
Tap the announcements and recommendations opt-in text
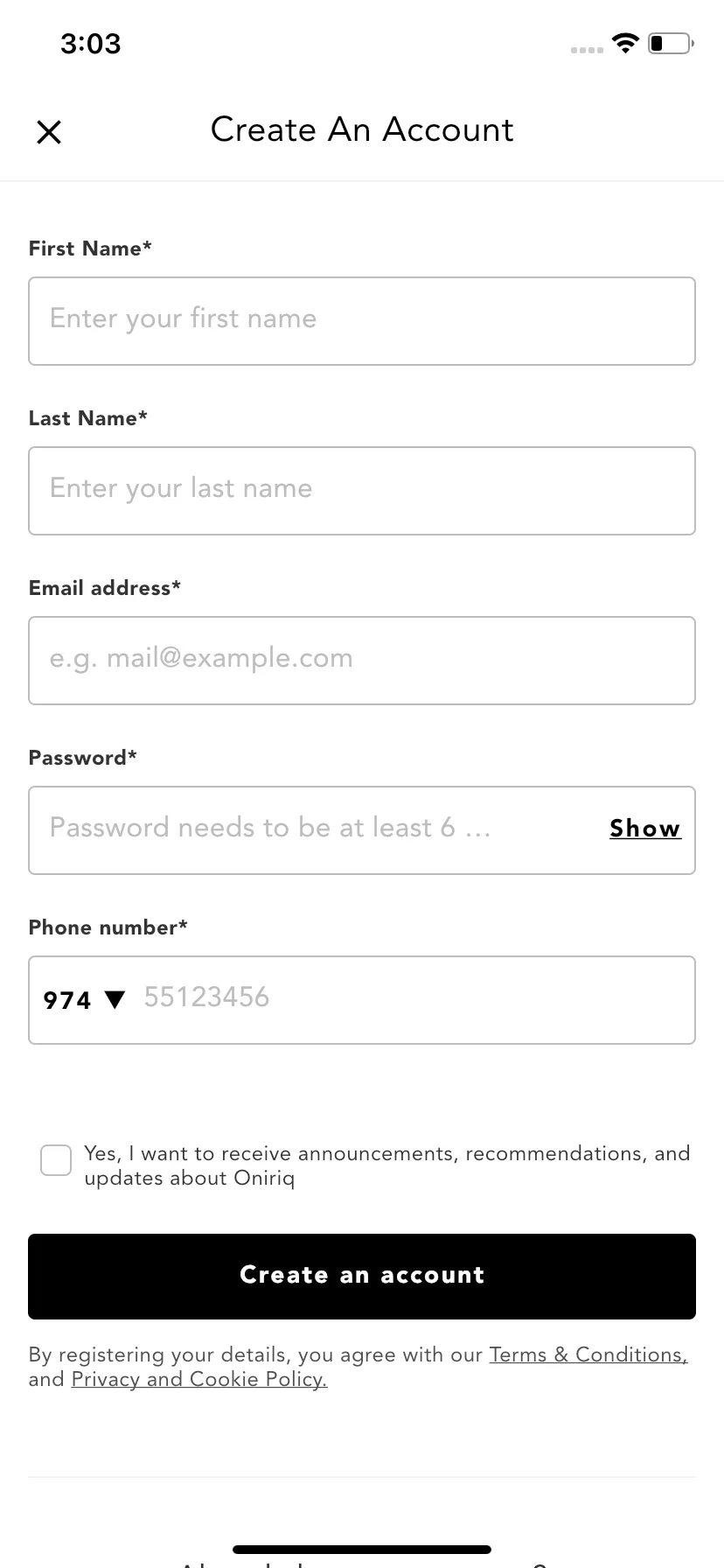(x=387, y=1165)
